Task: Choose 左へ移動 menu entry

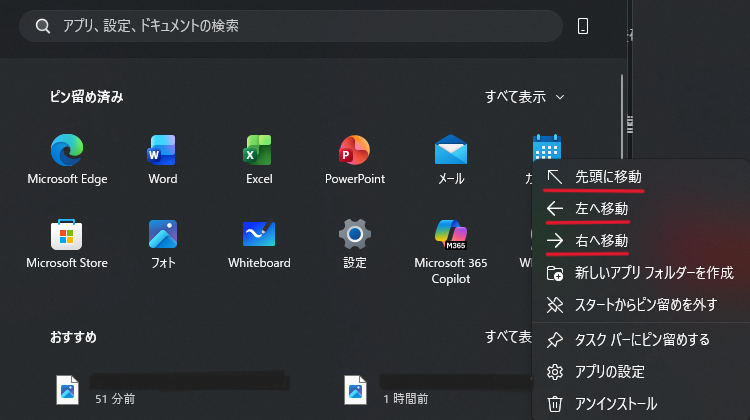Action: (x=641, y=209)
